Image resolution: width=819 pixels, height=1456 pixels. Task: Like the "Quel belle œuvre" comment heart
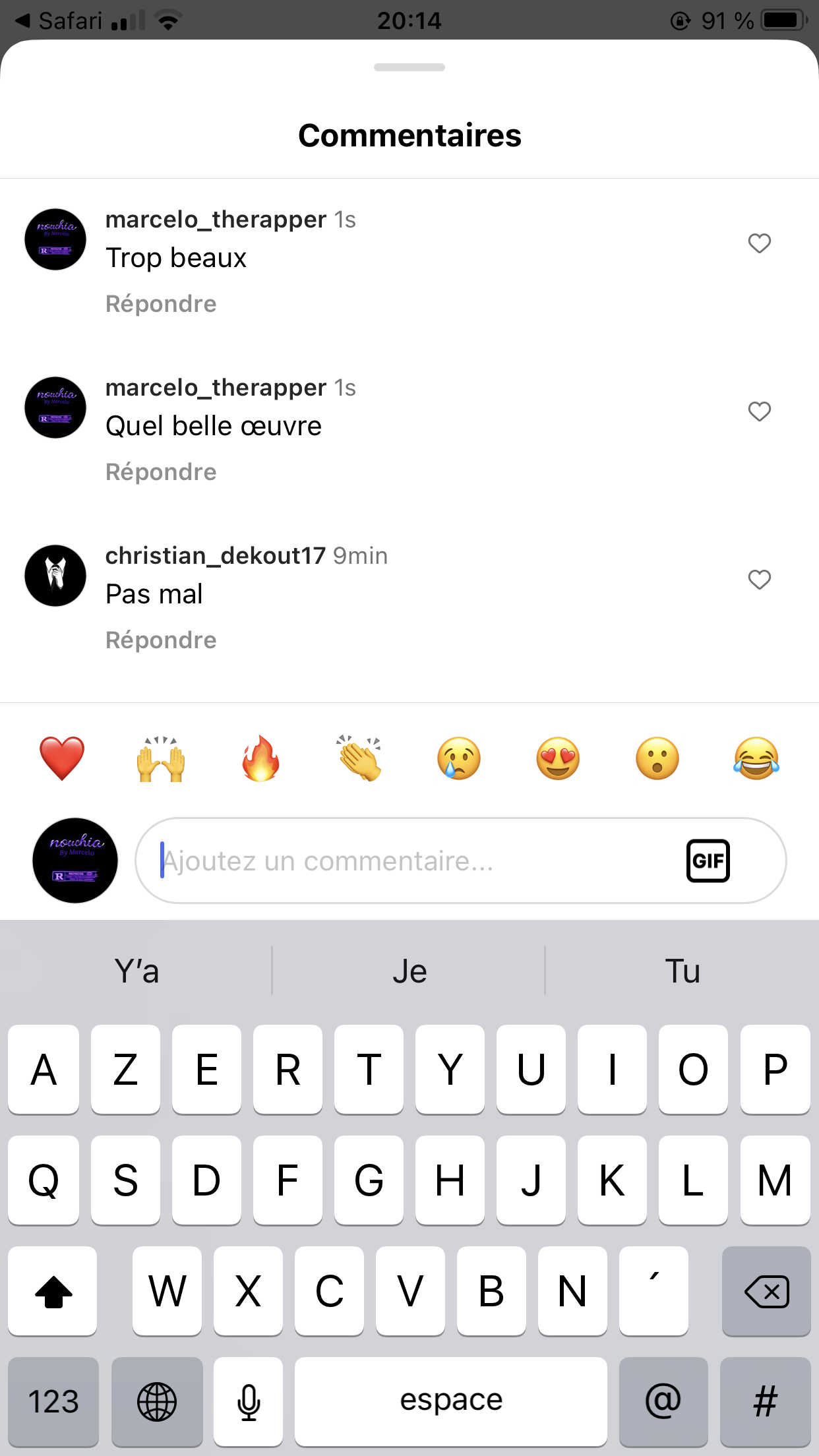[759, 411]
